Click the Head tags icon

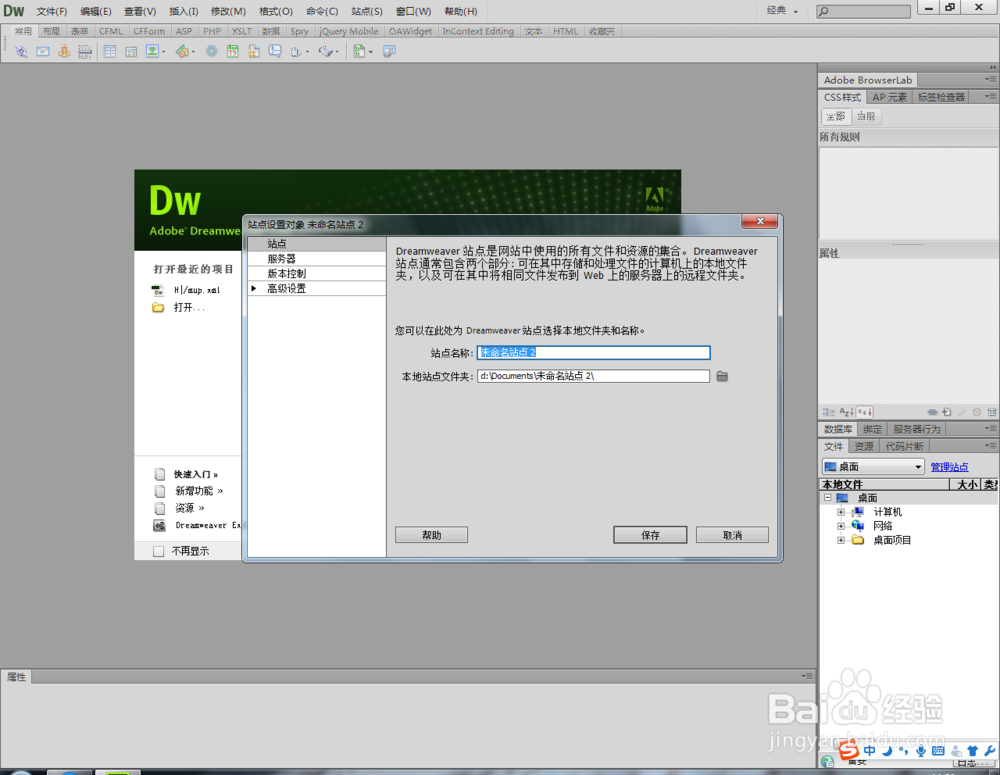296,52
